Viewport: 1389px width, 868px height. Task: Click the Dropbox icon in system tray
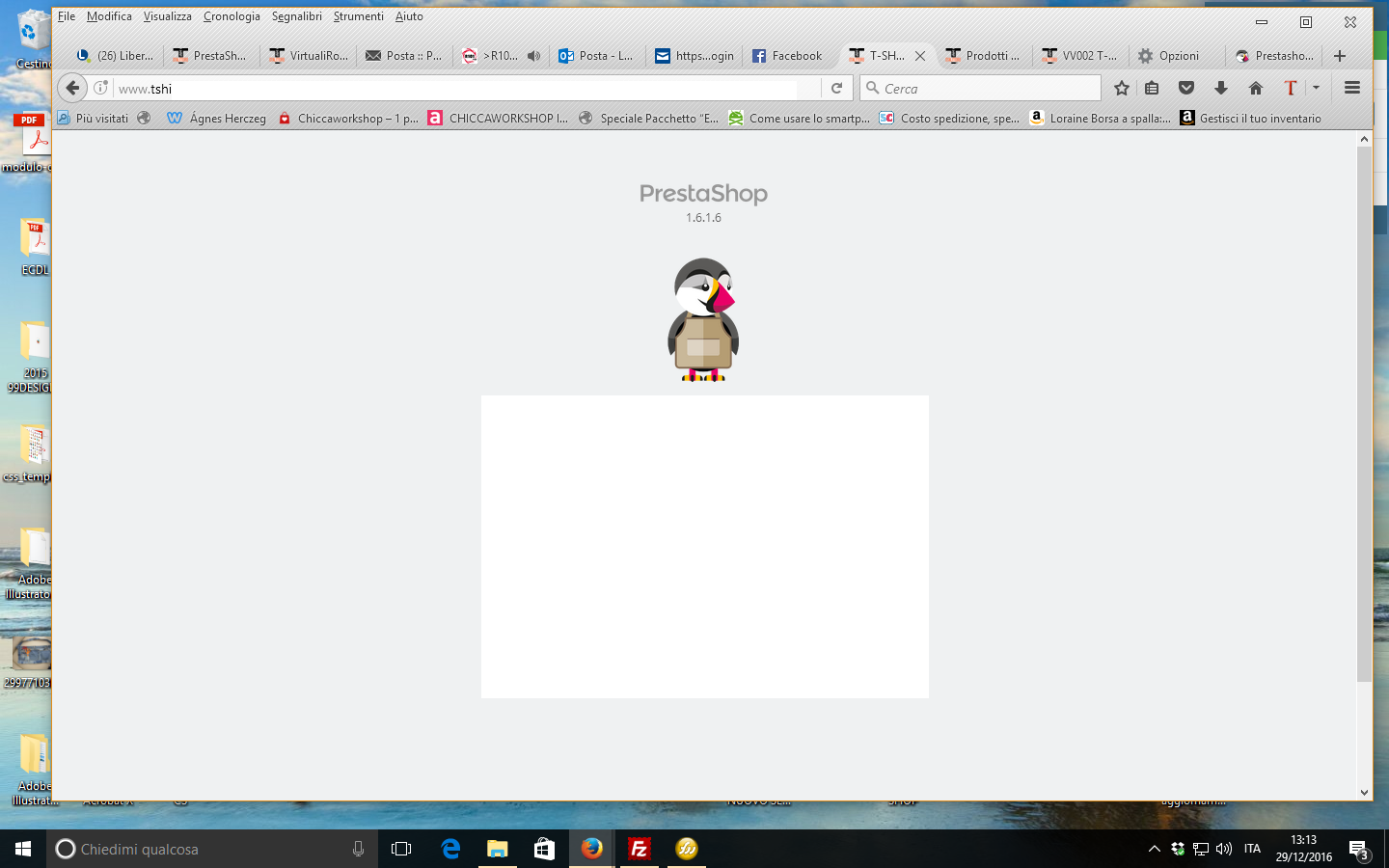(x=1178, y=849)
